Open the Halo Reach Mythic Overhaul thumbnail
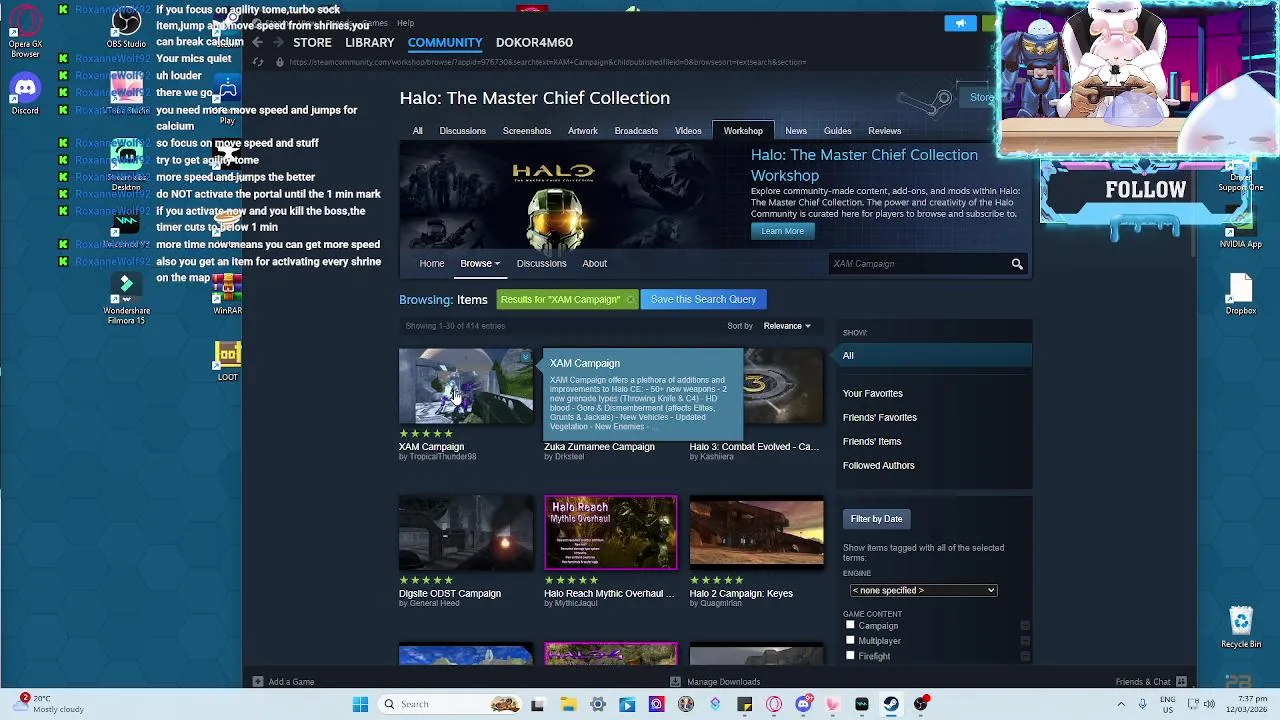The width and height of the screenshot is (1280, 720). point(610,533)
